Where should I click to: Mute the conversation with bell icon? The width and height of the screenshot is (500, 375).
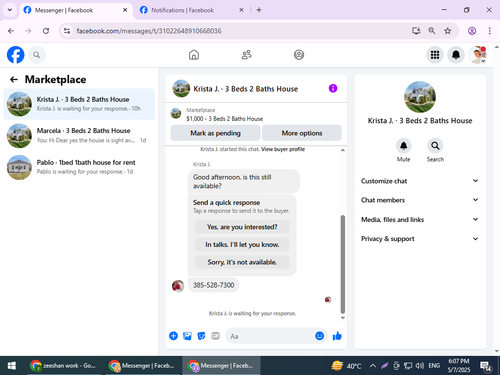click(403, 146)
